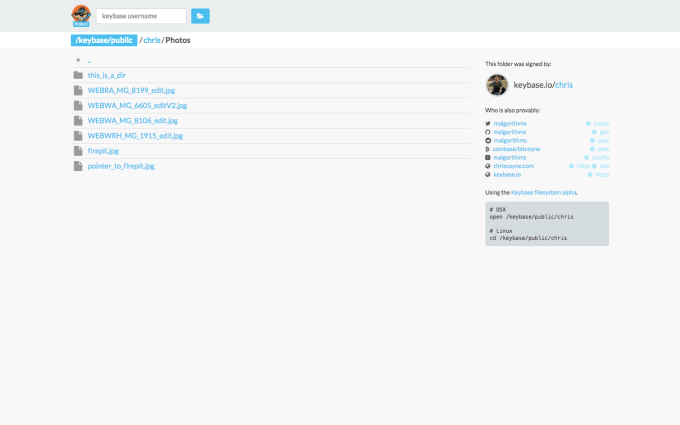Click file icon next to WEBWA_MG_6605_editV2.jpg
This screenshot has width=680, height=425.
point(78,105)
